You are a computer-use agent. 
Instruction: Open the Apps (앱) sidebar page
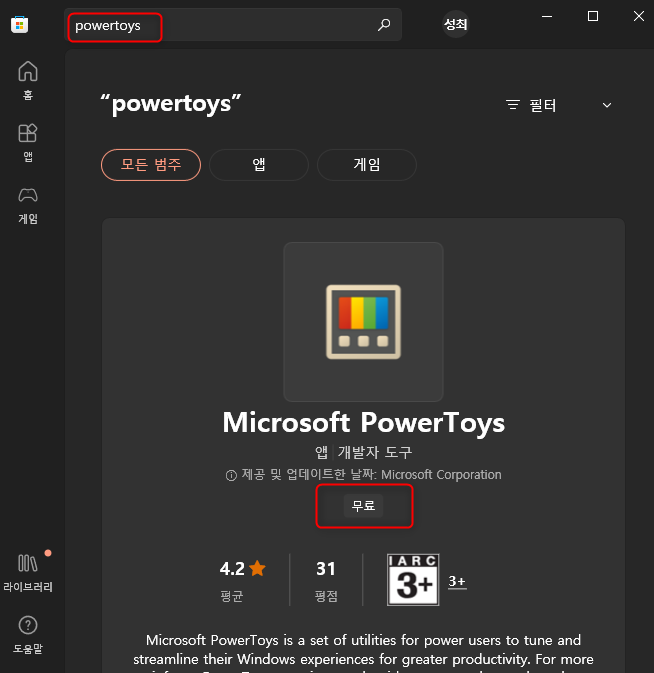coord(28,142)
